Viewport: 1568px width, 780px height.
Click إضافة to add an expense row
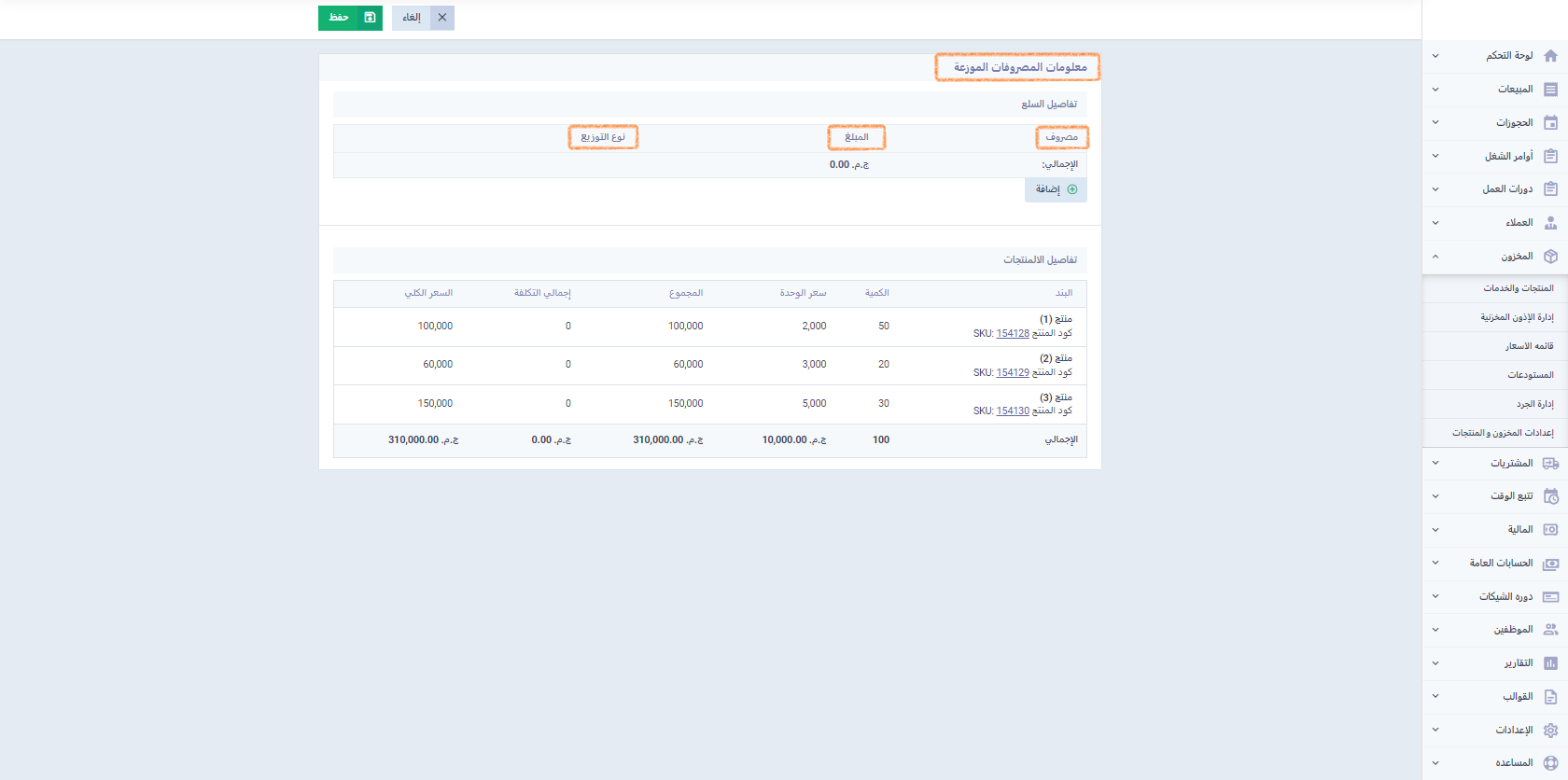(x=1056, y=189)
